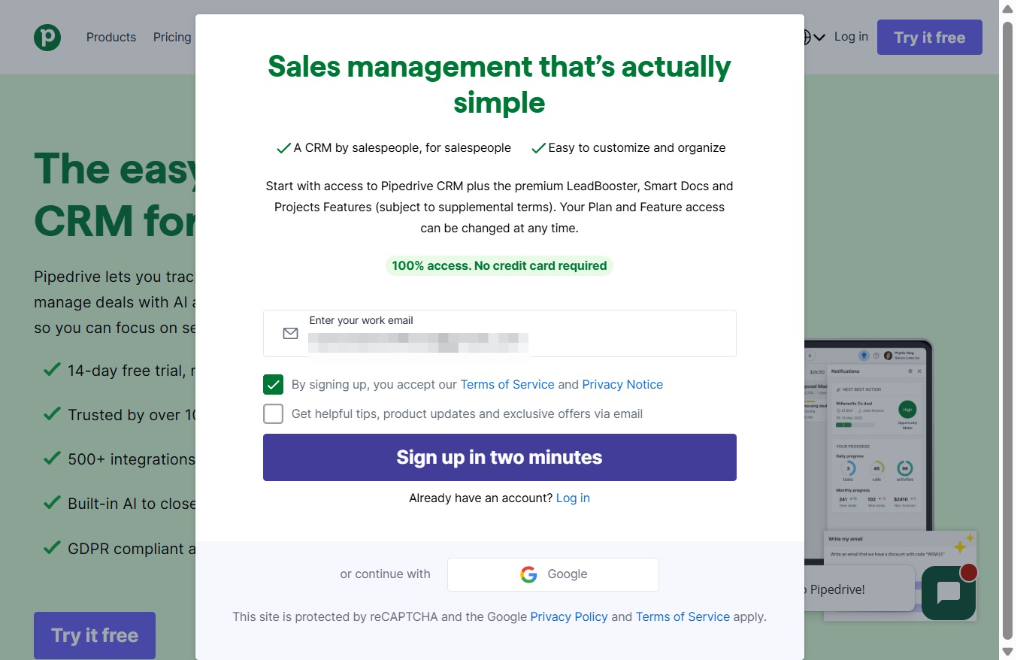Open the Terms of Service link beside checkbox
Screen dimensions: 1016x660
coord(507,385)
